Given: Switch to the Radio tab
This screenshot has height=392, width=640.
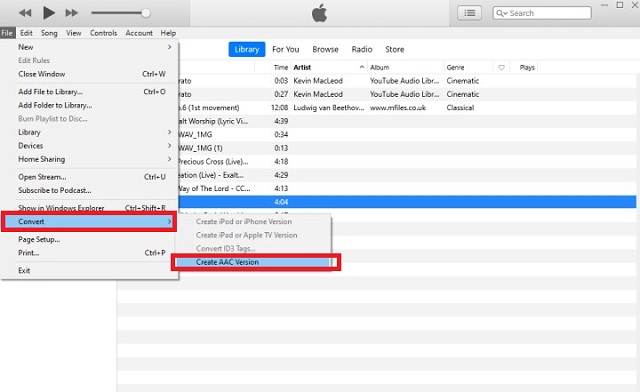Looking at the screenshot, I should 362,49.
